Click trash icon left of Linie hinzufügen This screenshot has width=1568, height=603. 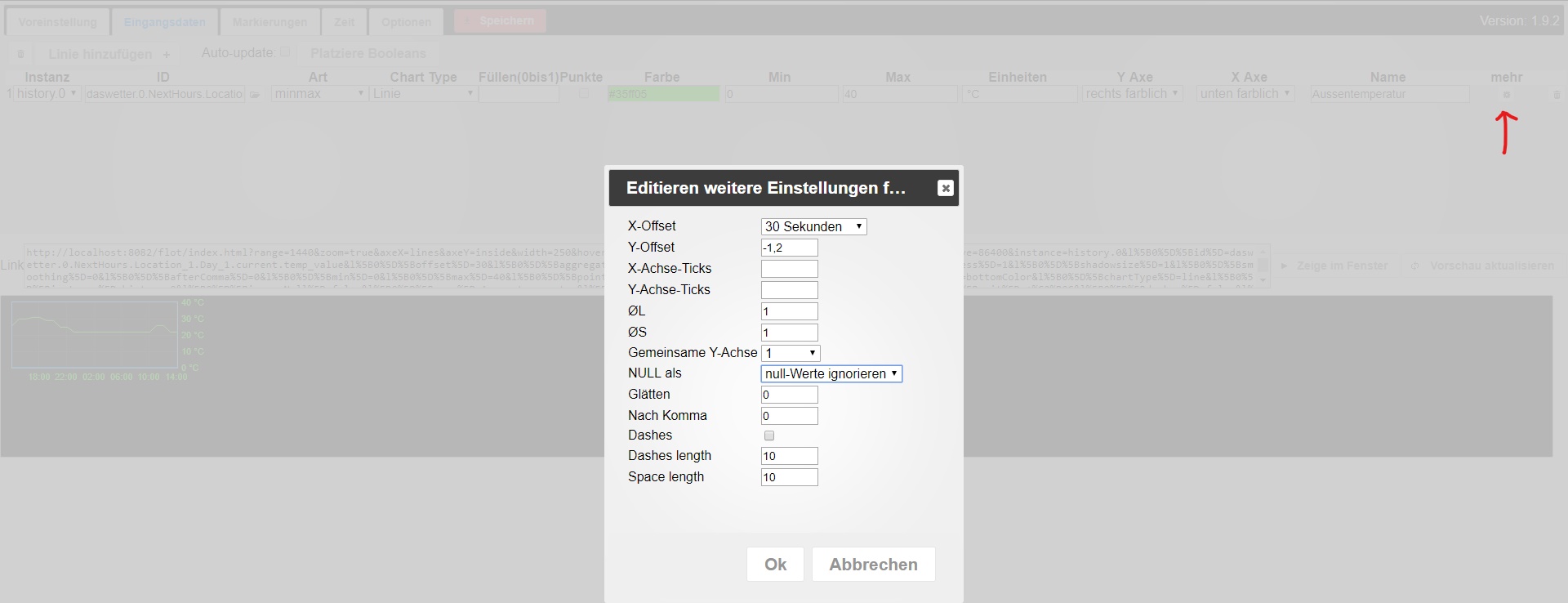point(20,54)
